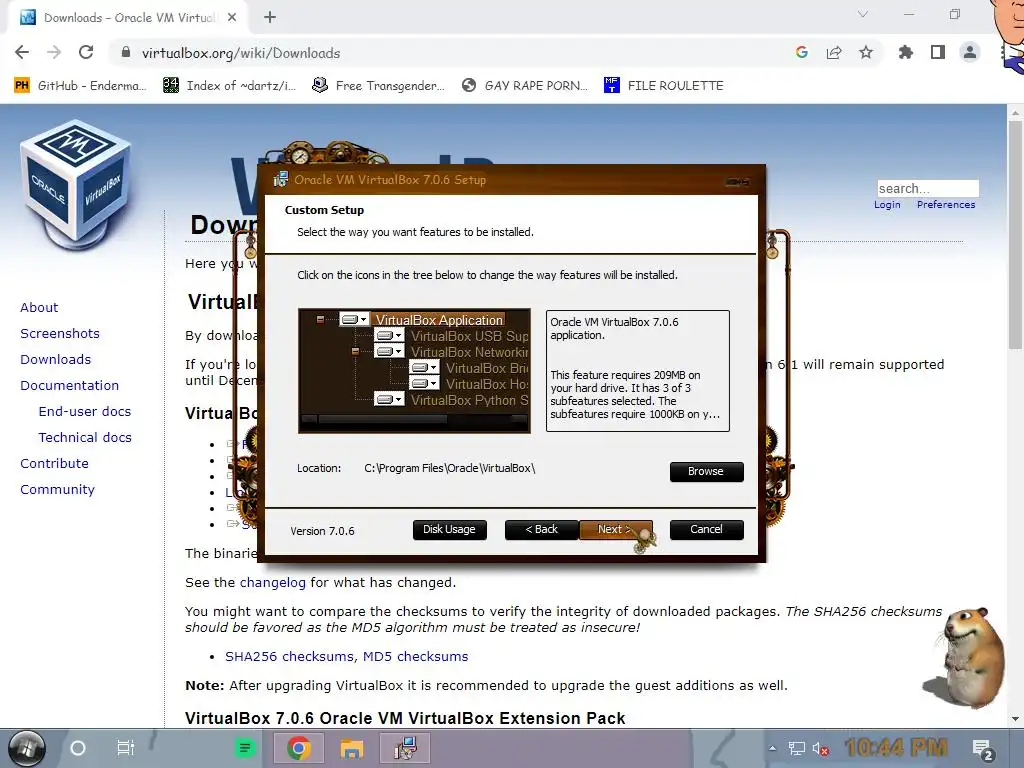Screen dimensions: 1024x768
Task: Open the changelog link
Action: [272, 583]
